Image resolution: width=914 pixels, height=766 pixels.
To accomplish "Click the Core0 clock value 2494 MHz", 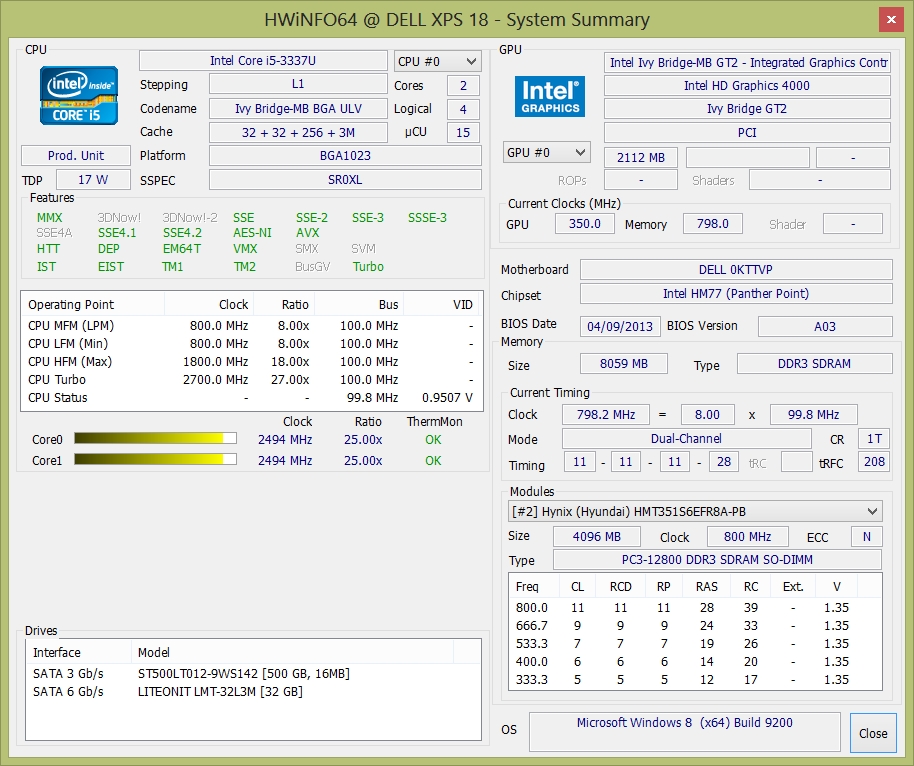I will 285,440.
